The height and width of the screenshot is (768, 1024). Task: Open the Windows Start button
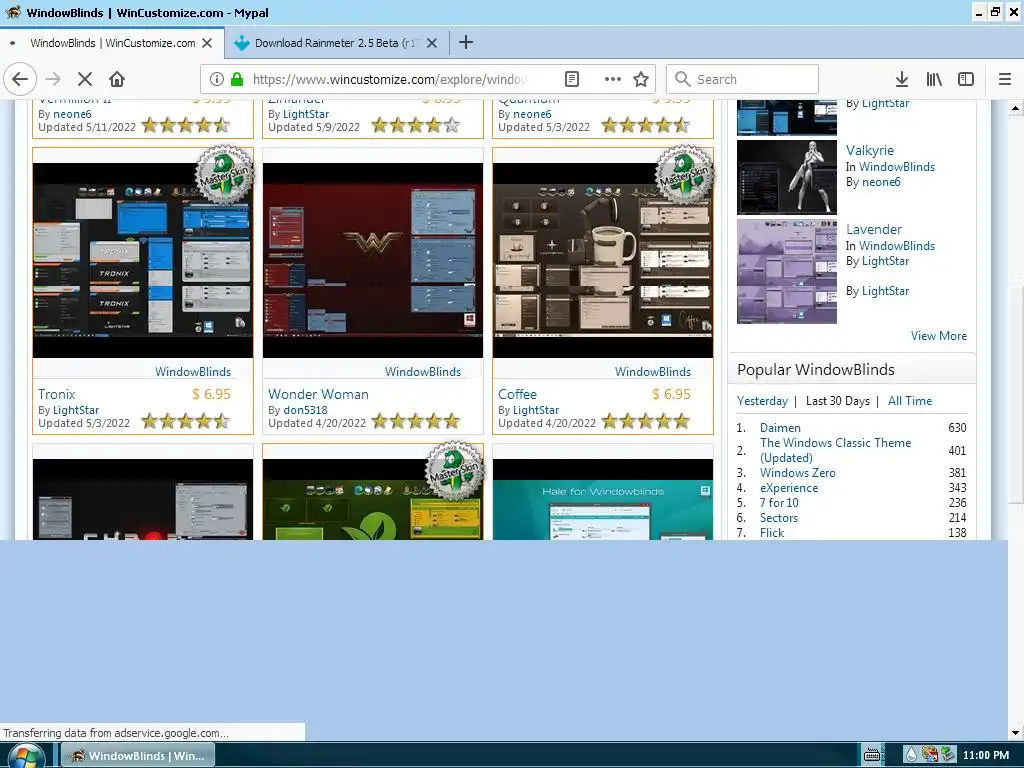[26, 756]
